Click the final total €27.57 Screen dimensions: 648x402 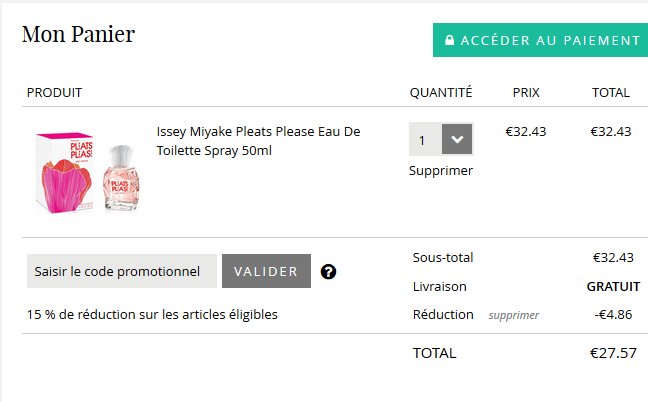(613, 352)
